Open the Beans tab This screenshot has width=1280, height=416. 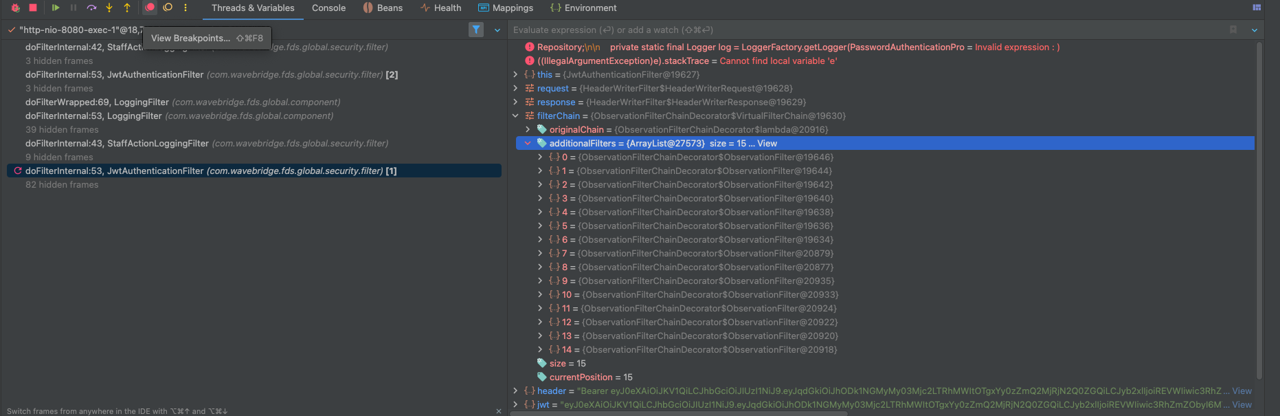(x=383, y=8)
